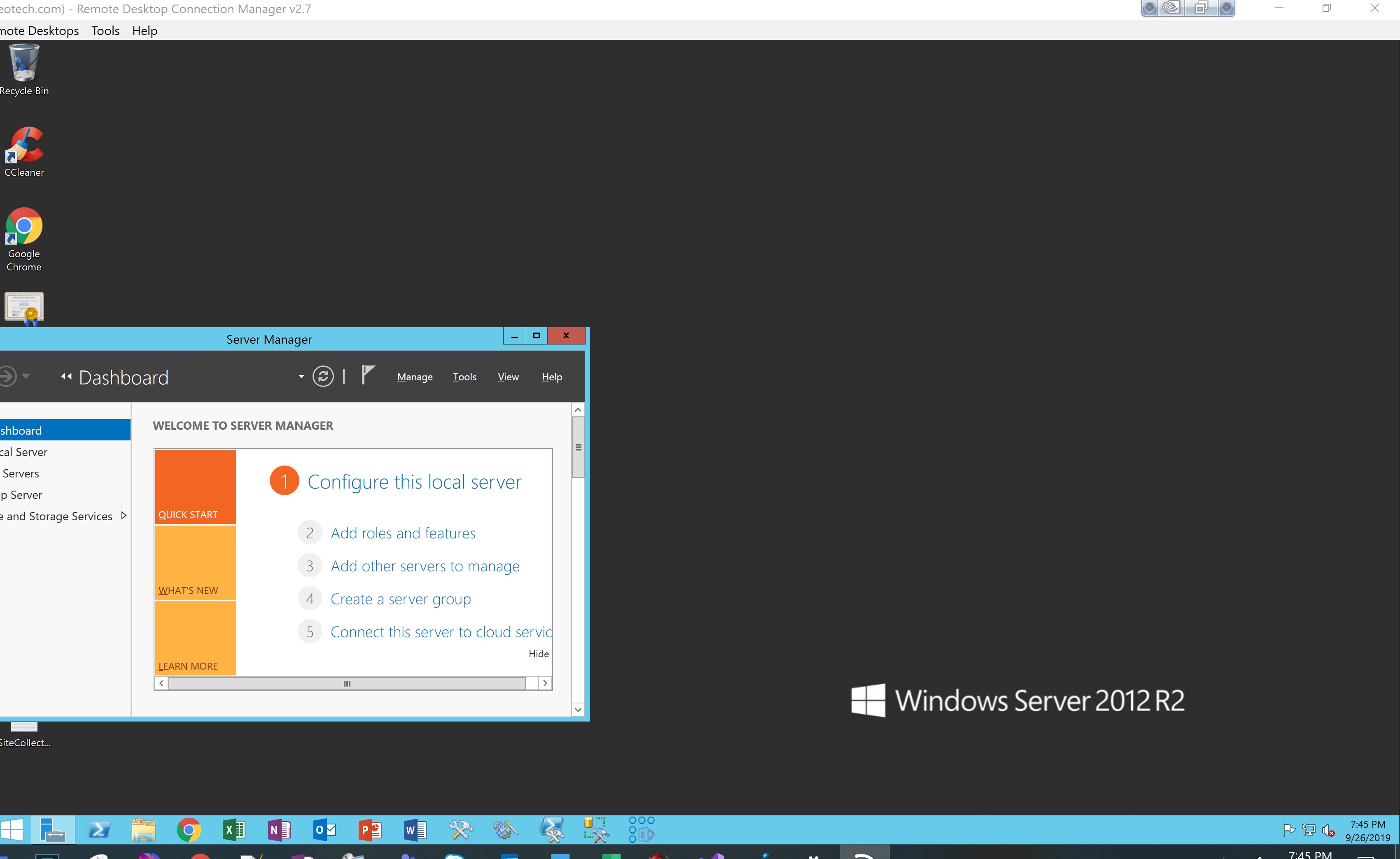
Task: Click the vertical scrollbar up arrow
Action: pos(578,410)
